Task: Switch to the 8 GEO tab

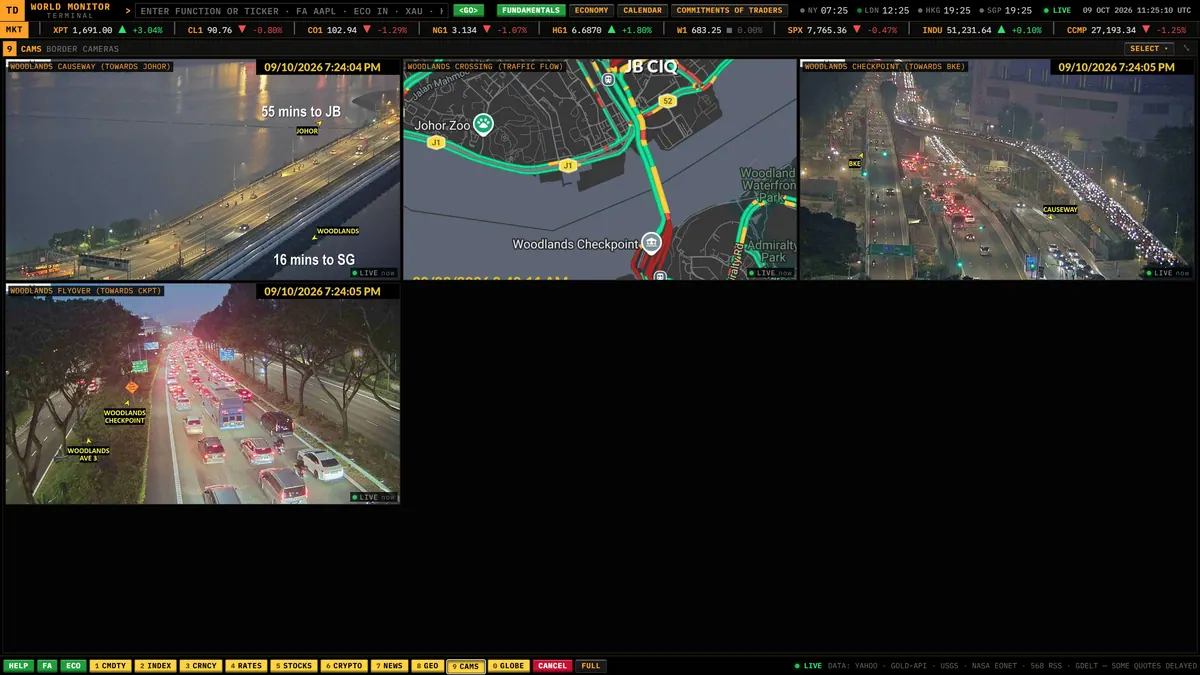Action: click(x=428, y=666)
